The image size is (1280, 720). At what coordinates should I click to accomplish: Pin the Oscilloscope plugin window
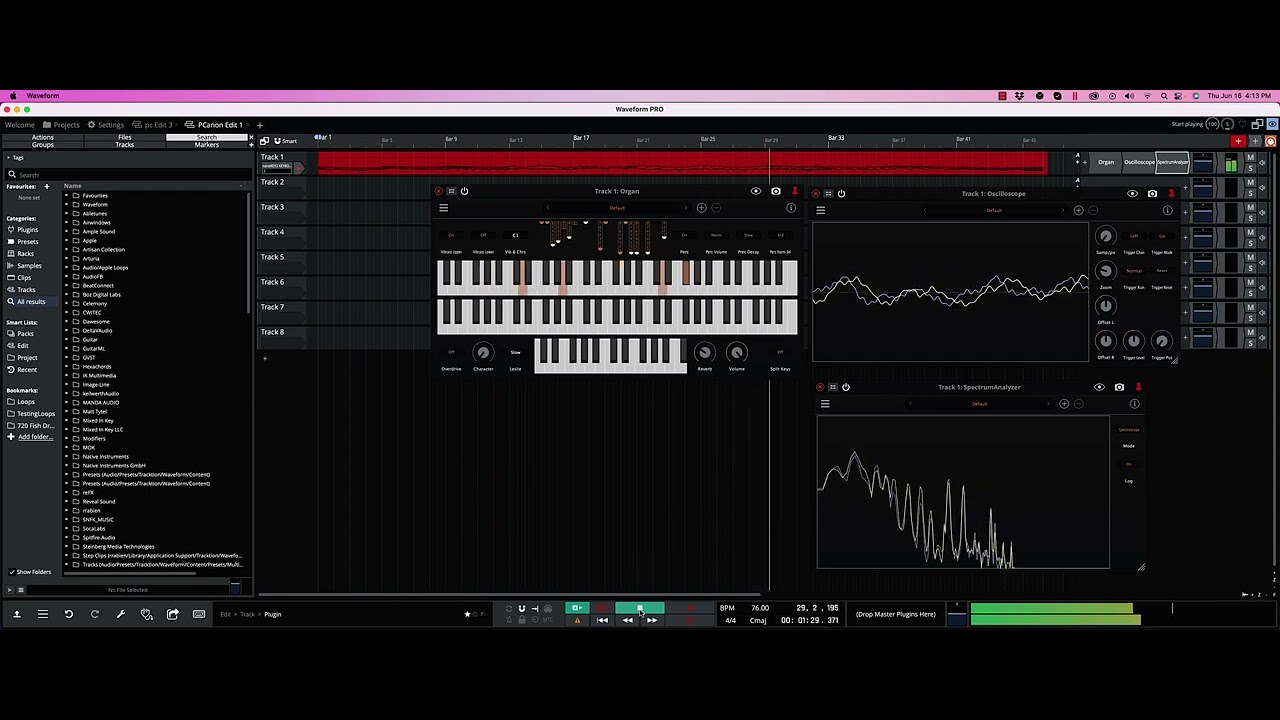coord(1171,194)
